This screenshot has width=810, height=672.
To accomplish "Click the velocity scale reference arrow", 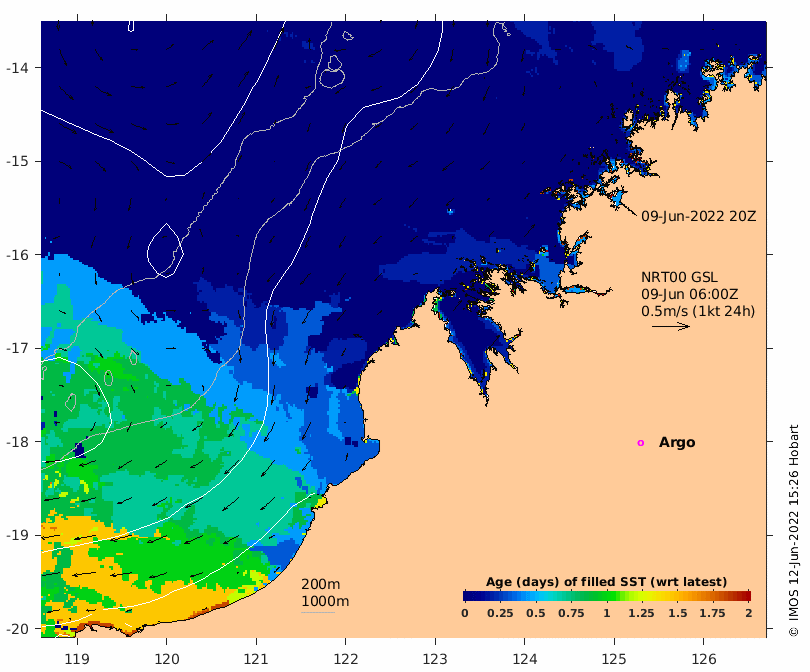I will (671, 326).
